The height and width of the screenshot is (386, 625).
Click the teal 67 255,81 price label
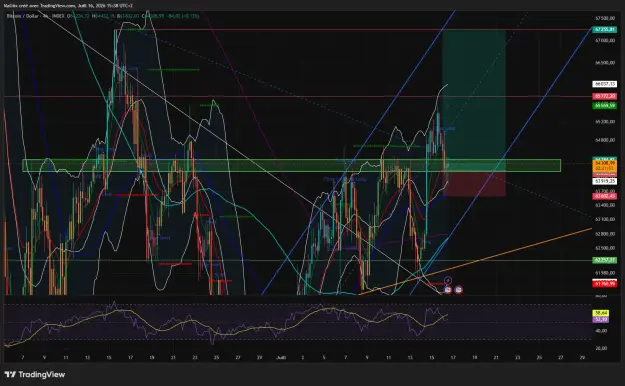(x=604, y=30)
